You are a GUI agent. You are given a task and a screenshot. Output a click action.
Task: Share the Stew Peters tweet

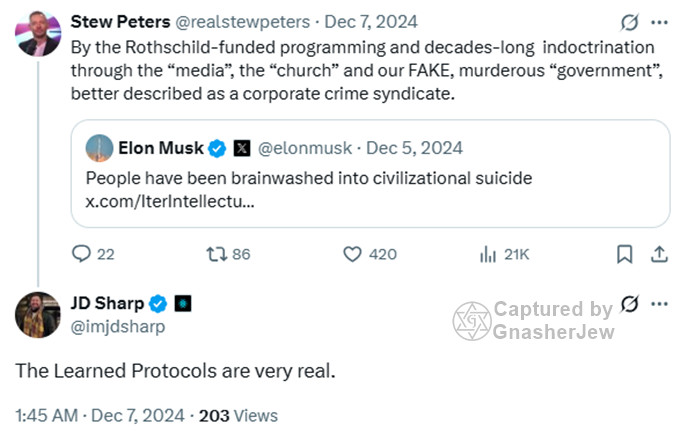point(659,255)
